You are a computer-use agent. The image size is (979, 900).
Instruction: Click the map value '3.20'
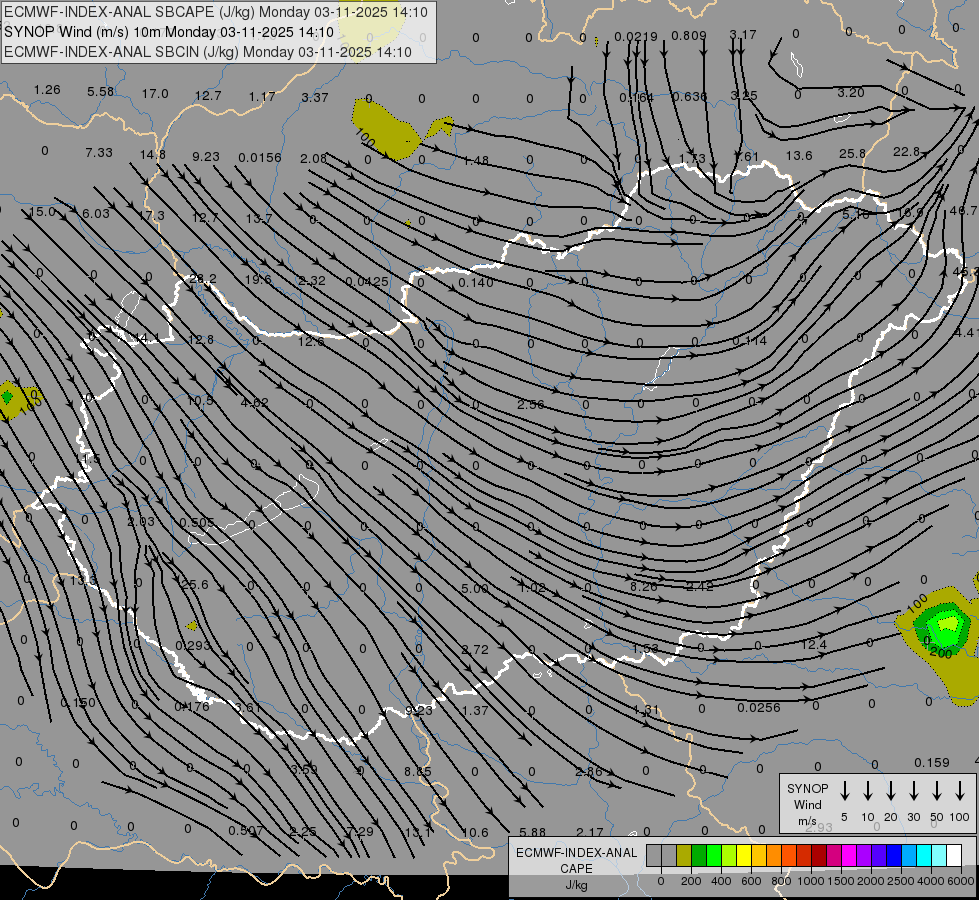click(x=850, y=92)
